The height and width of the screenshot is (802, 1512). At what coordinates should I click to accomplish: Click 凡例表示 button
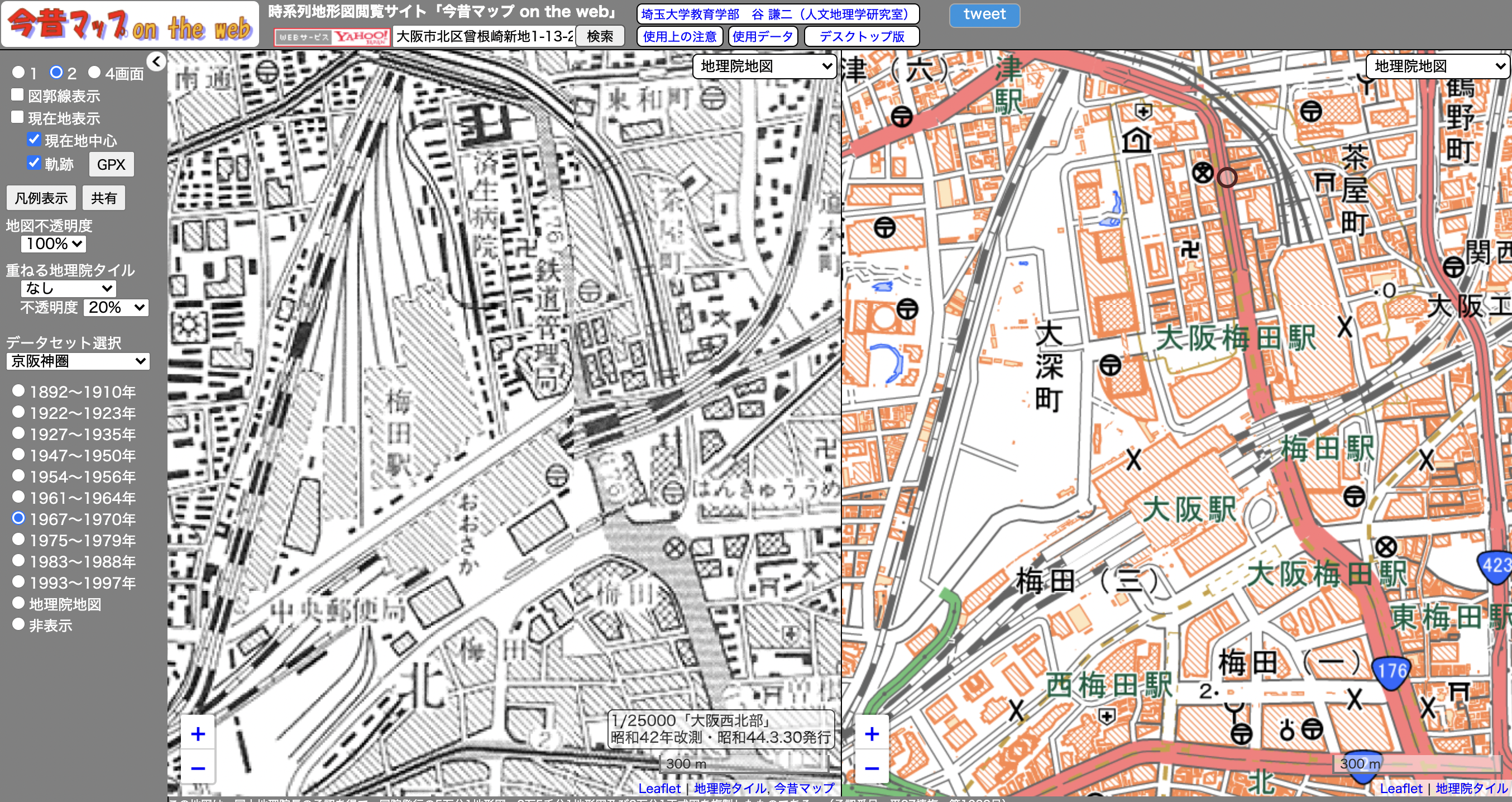(41, 198)
